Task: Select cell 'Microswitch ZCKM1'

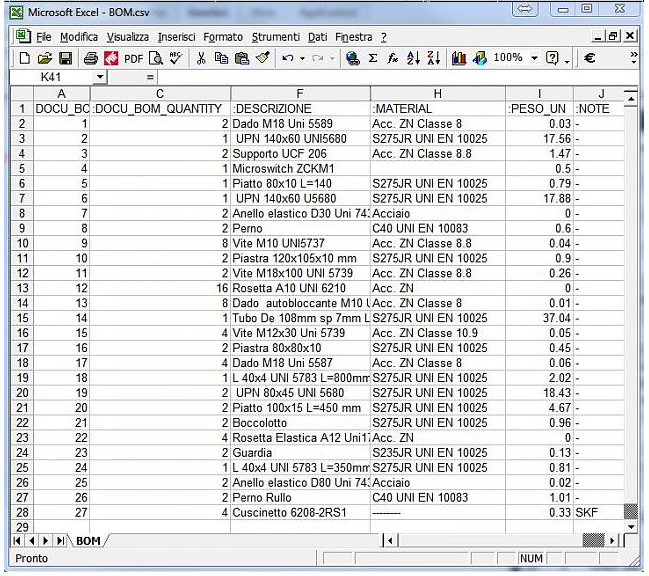Action: [x=300, y=169]
